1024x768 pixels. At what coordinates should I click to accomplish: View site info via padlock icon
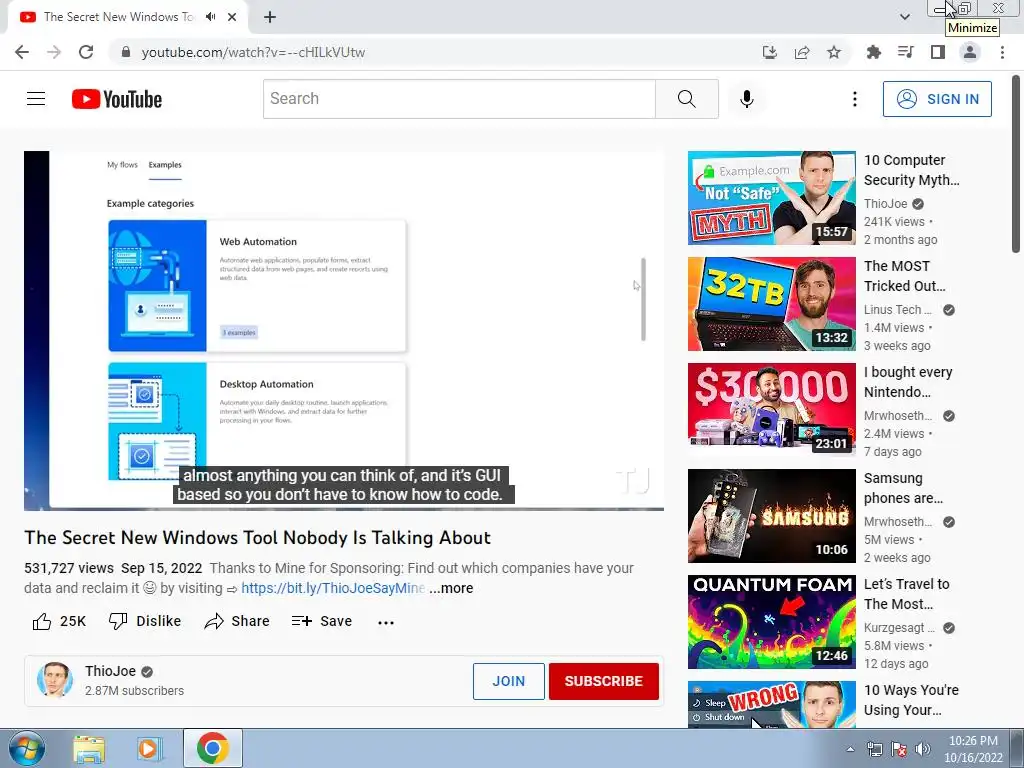tap(126, 52)
